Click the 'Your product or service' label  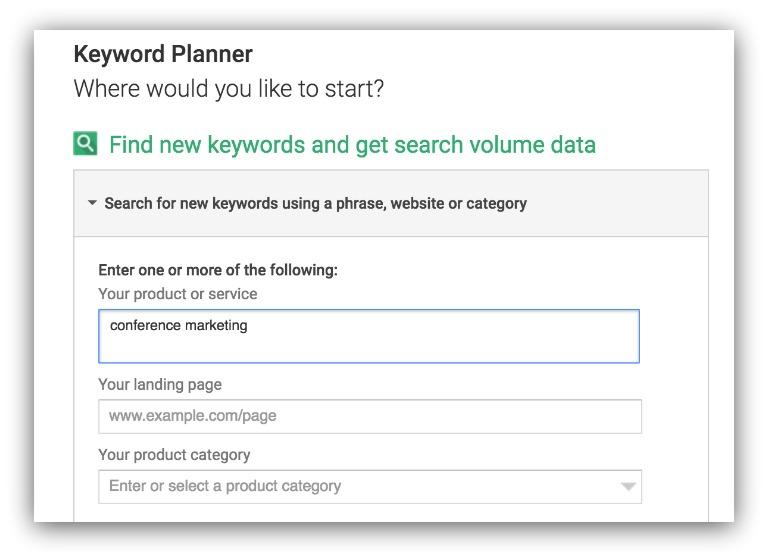178,294
